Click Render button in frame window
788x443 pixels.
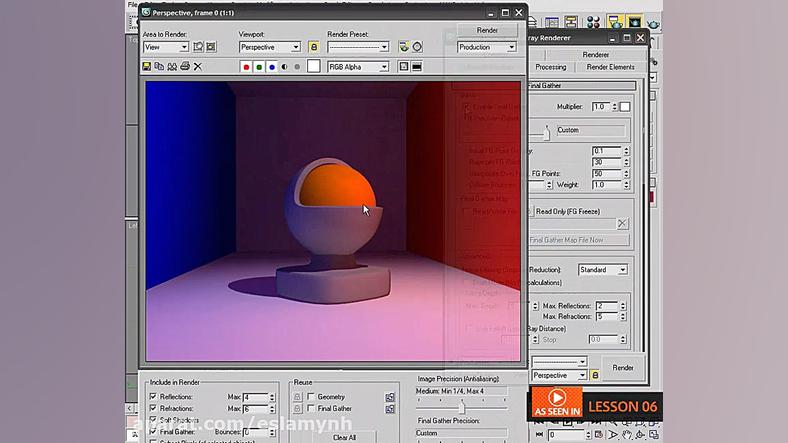pyautogui.click(x=487, y=30)
